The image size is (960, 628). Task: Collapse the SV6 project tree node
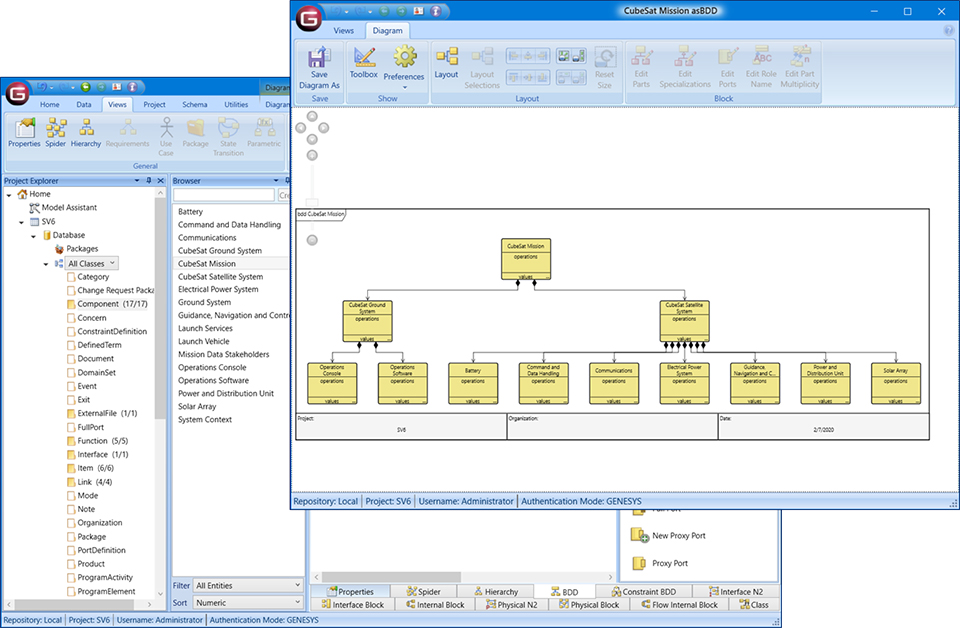coord(21,221)
